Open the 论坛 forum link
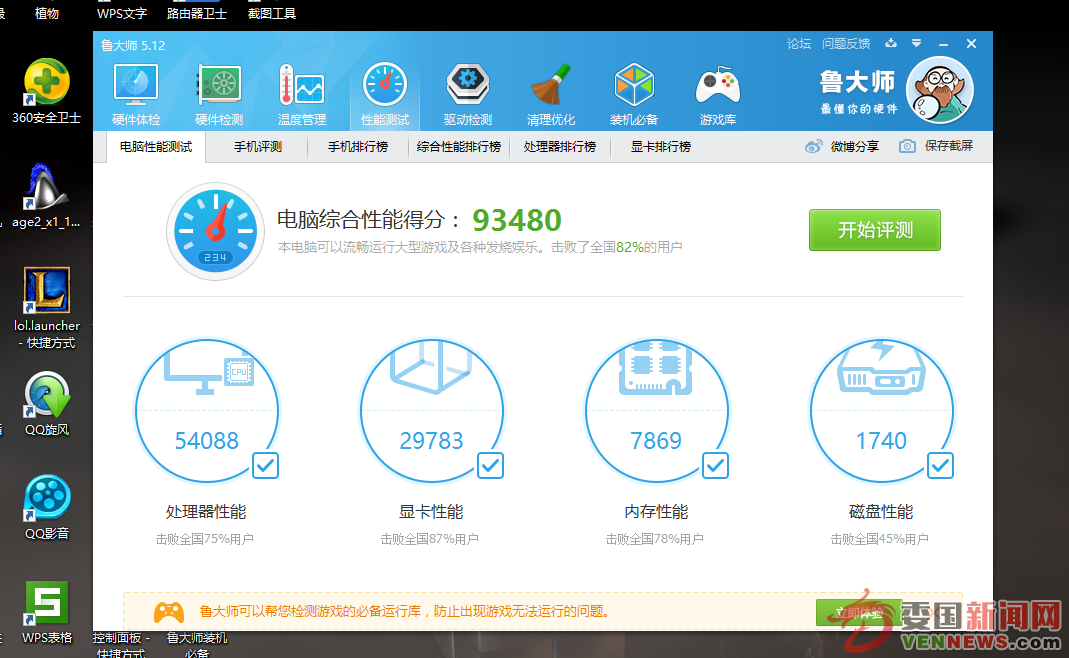1069x658 pixels. pyautogui.click(x=799, y=44)
